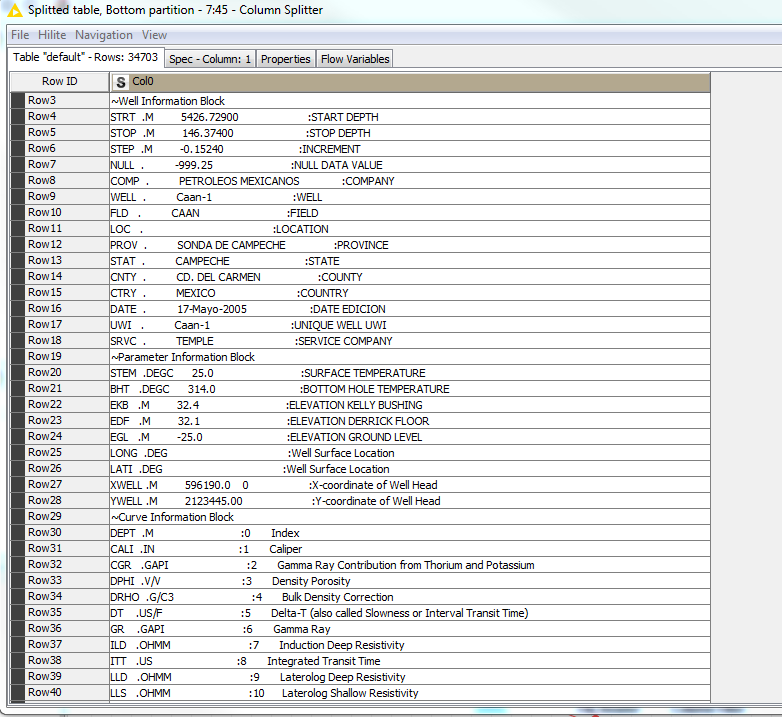Select the Row10 row ID
This screenshot has height=717, width=782.
coord(67,212)
